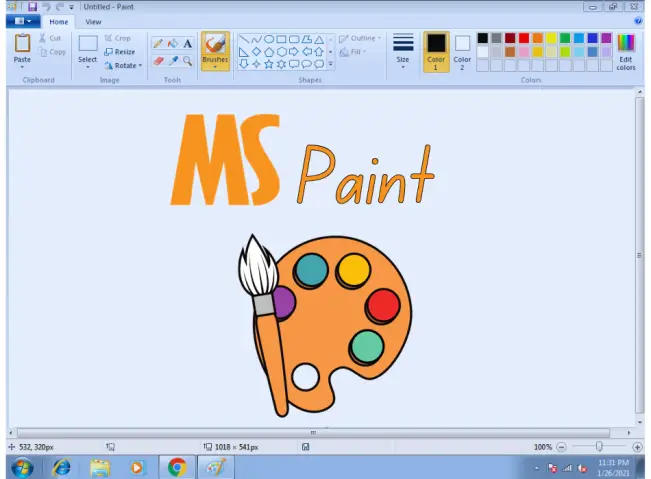Click the Save icon in title bar
The height and width of the screenshot is (479, 651).
point(32,6)
